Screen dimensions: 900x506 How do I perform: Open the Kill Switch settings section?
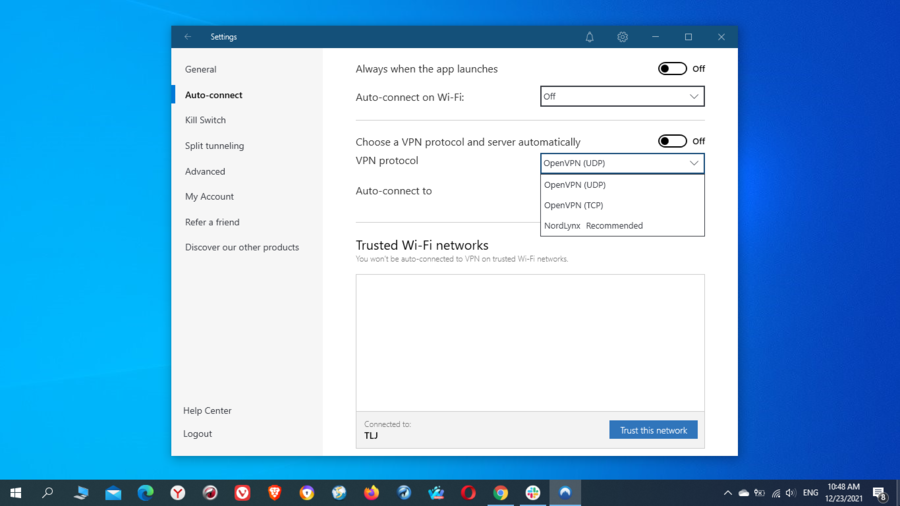tap(205, 120)
